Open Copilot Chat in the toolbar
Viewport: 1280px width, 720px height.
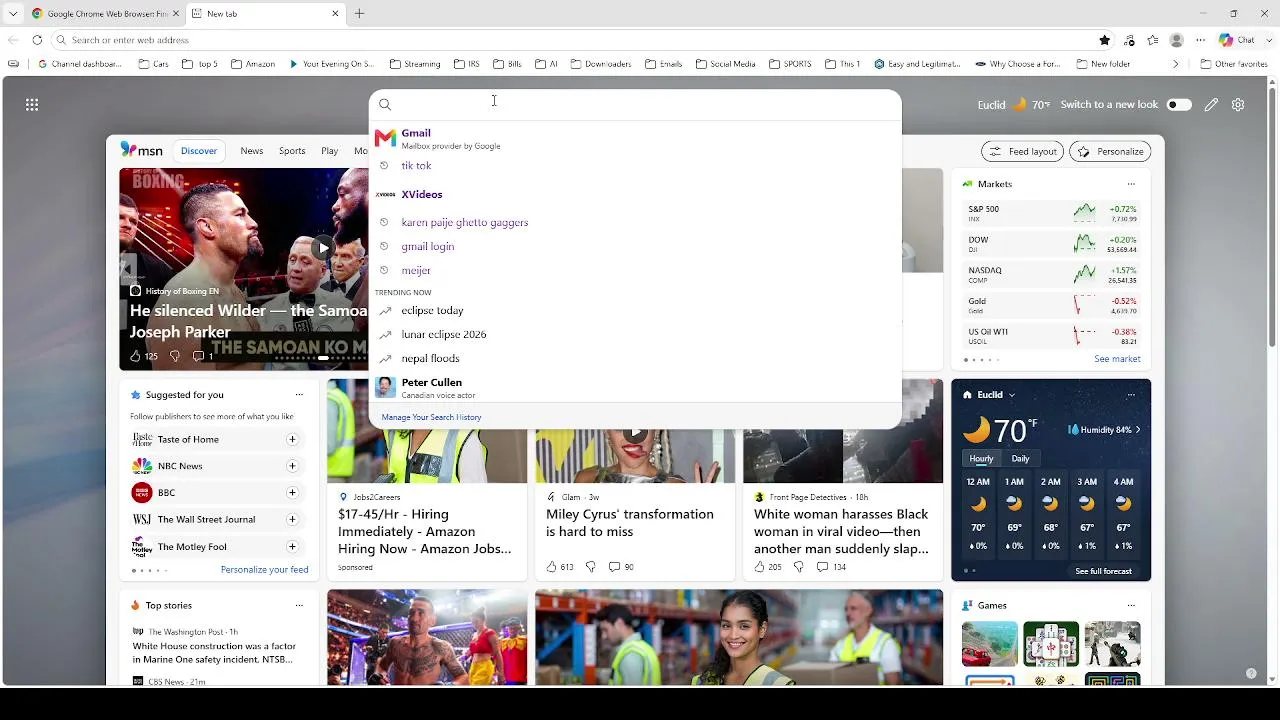point(1237,40)
